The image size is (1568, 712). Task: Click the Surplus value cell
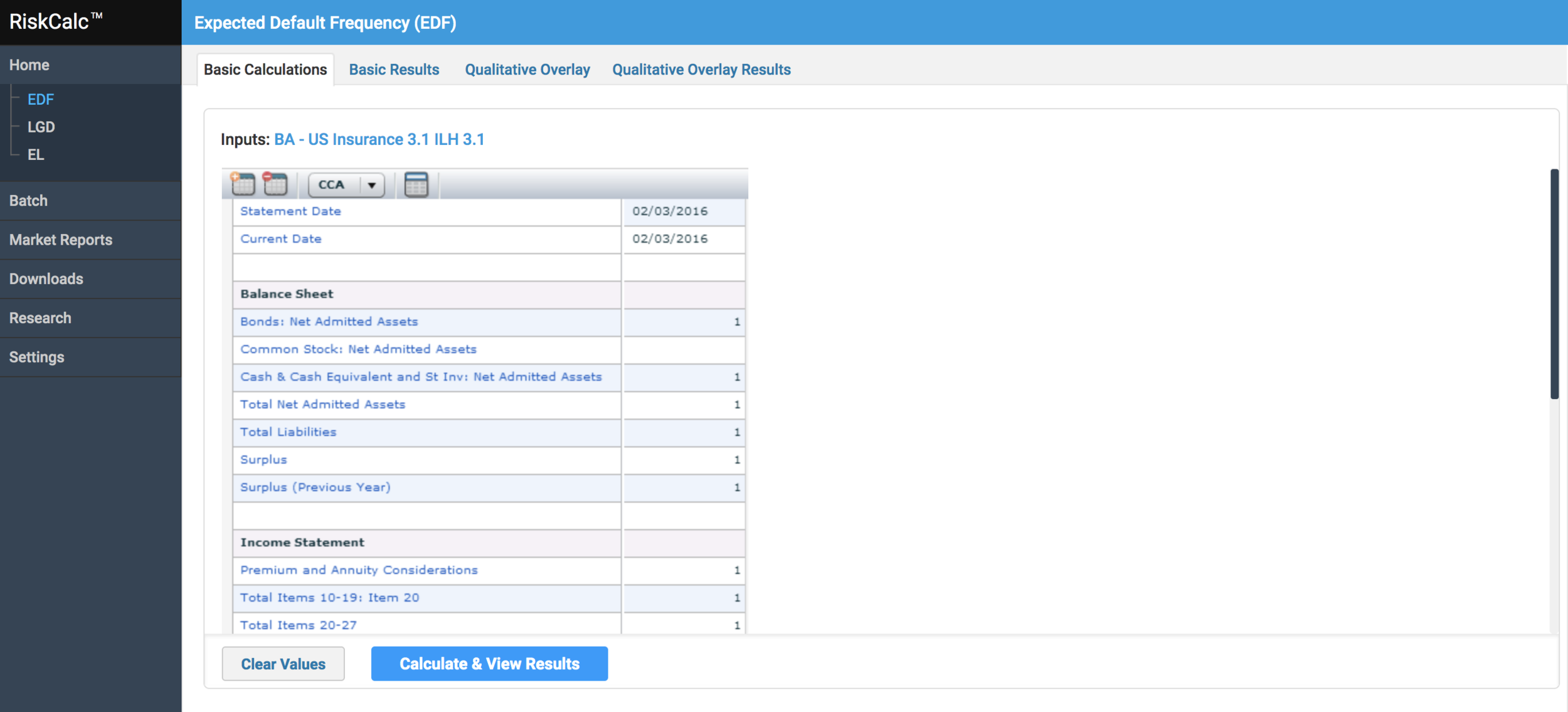[x=684, y=460]
